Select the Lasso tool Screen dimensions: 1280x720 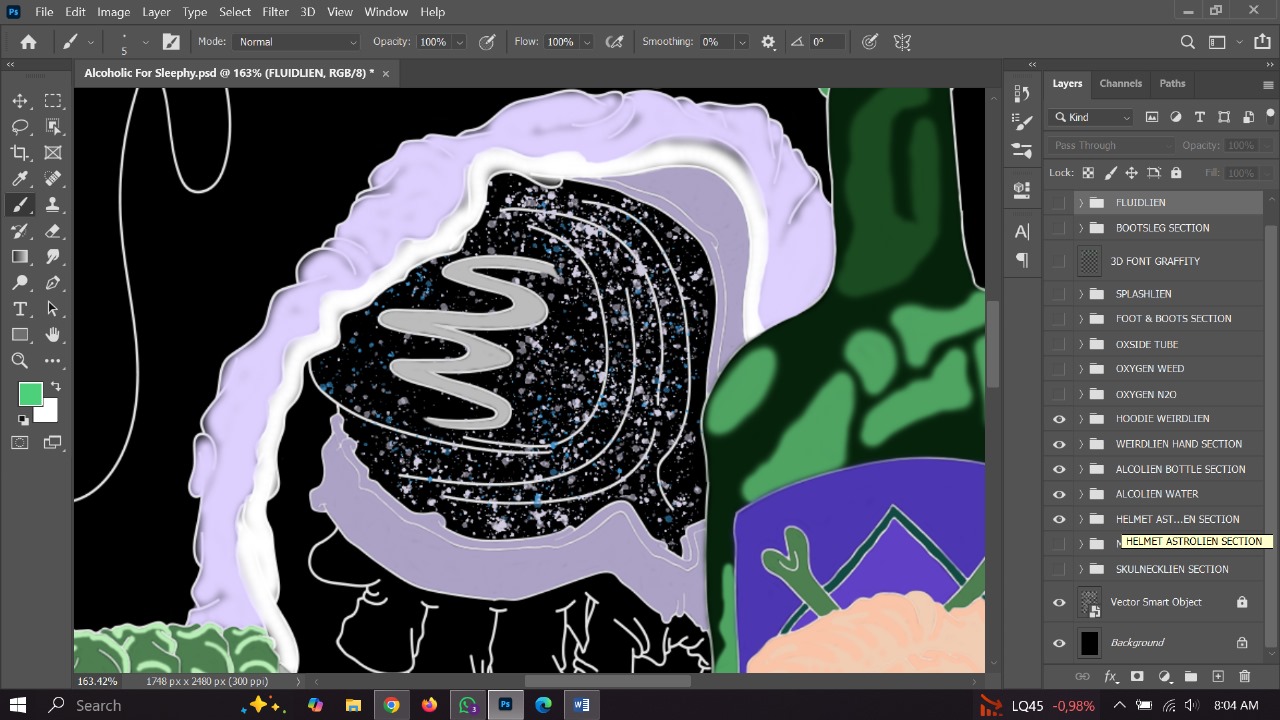coord(20,126)
